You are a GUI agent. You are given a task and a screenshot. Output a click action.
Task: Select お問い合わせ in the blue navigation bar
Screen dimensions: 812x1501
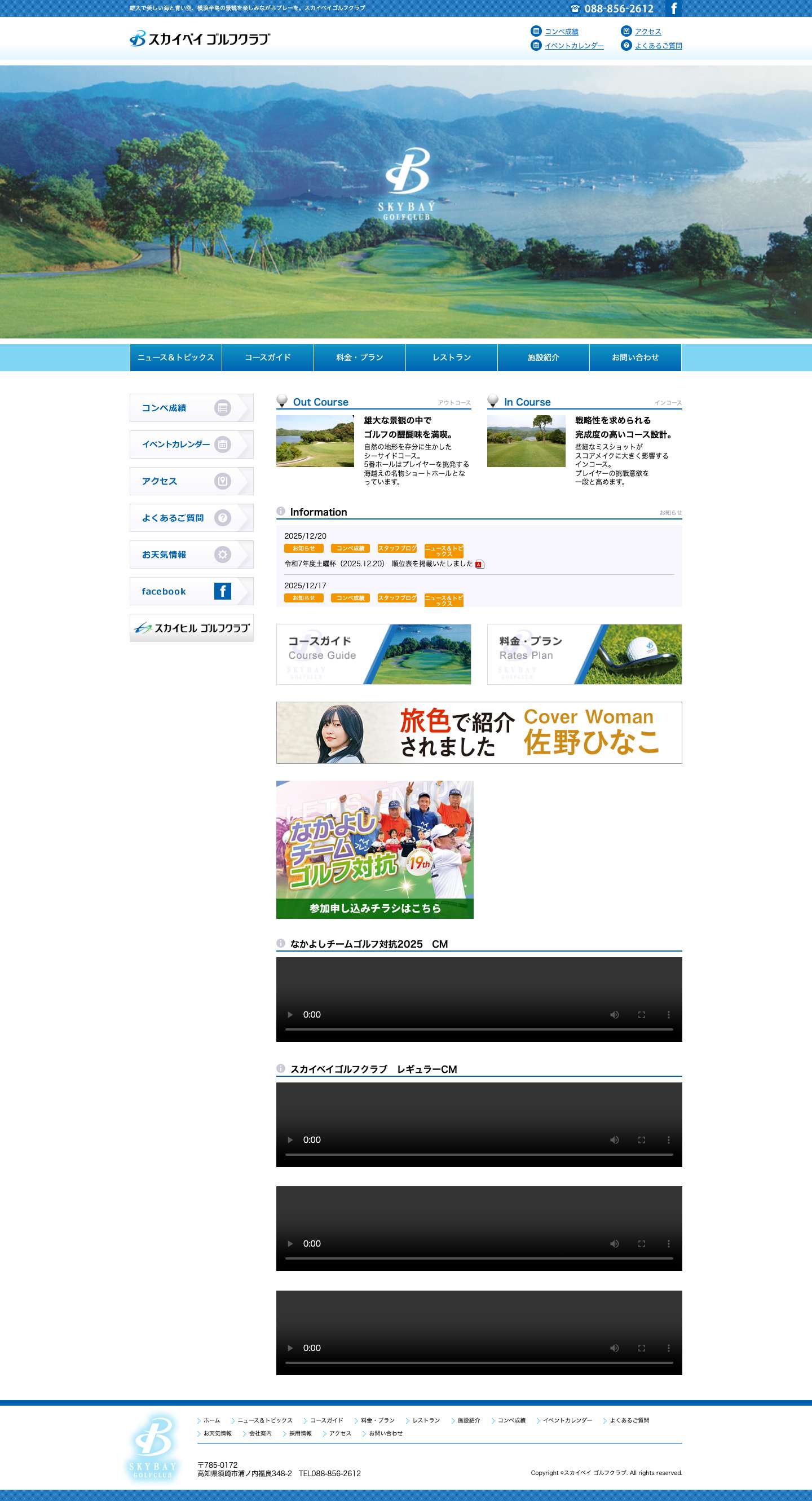[x=636, y=357]
